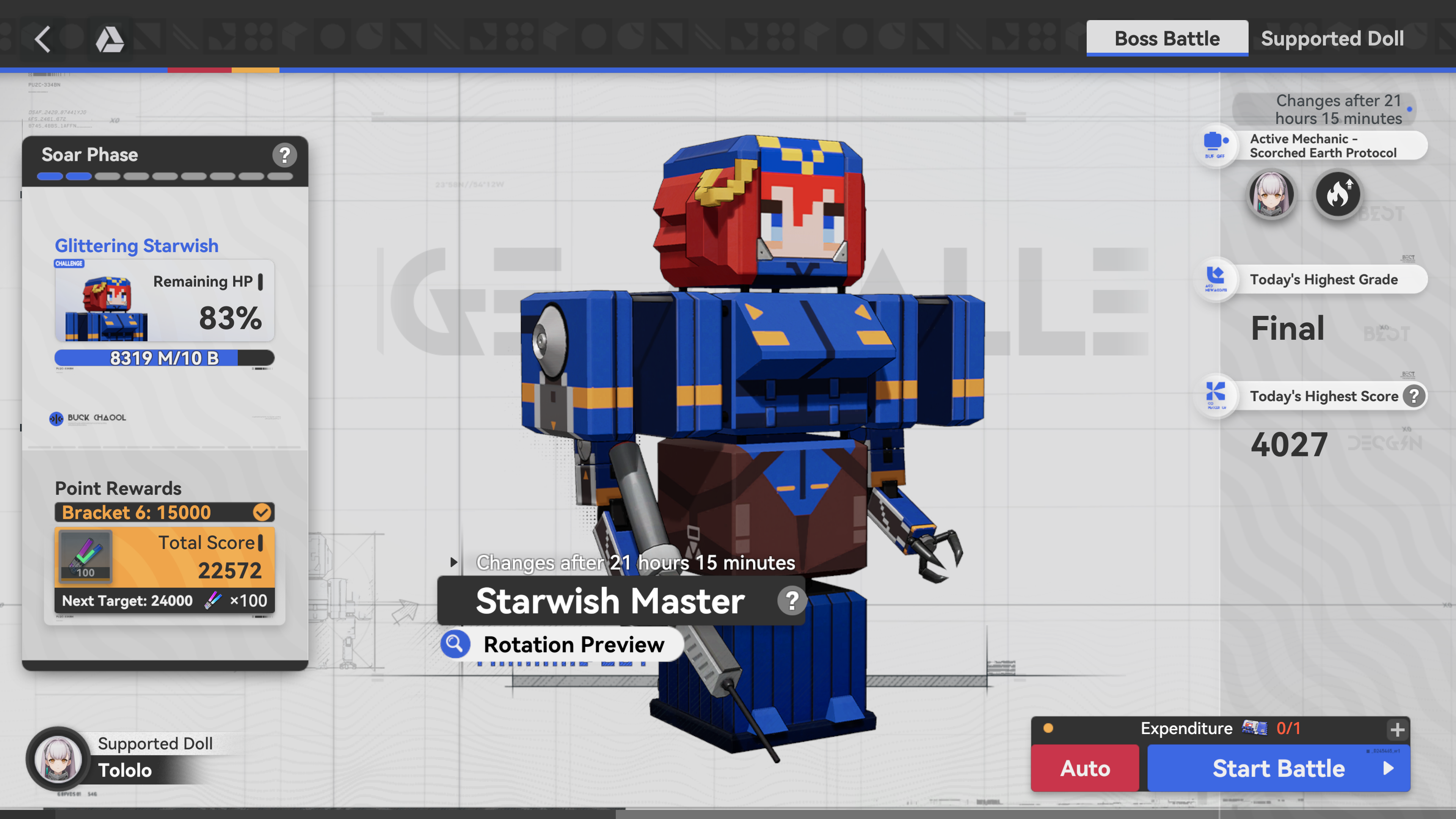Switch to the Supported Doll tab
The height and width of the screenshot is (819, 1456).
(1332, 38)
